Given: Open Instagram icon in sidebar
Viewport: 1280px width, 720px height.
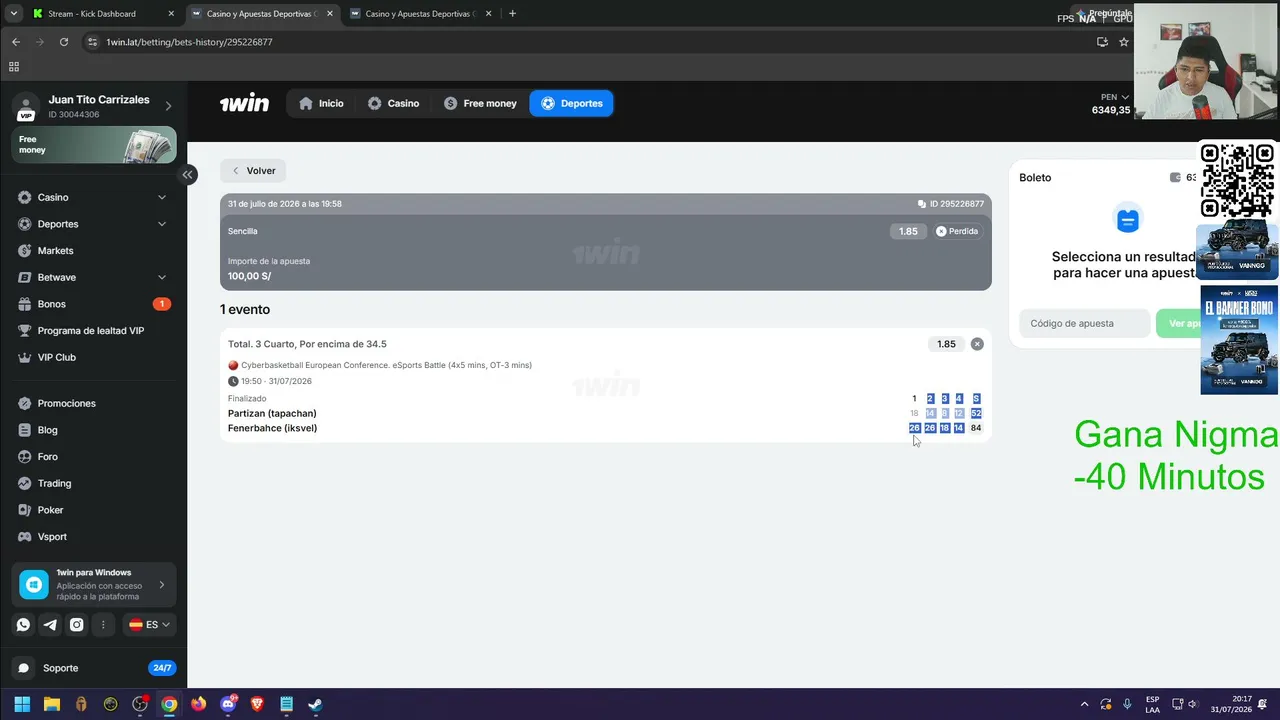Looking at the screenshot, I should pos(77,625).
